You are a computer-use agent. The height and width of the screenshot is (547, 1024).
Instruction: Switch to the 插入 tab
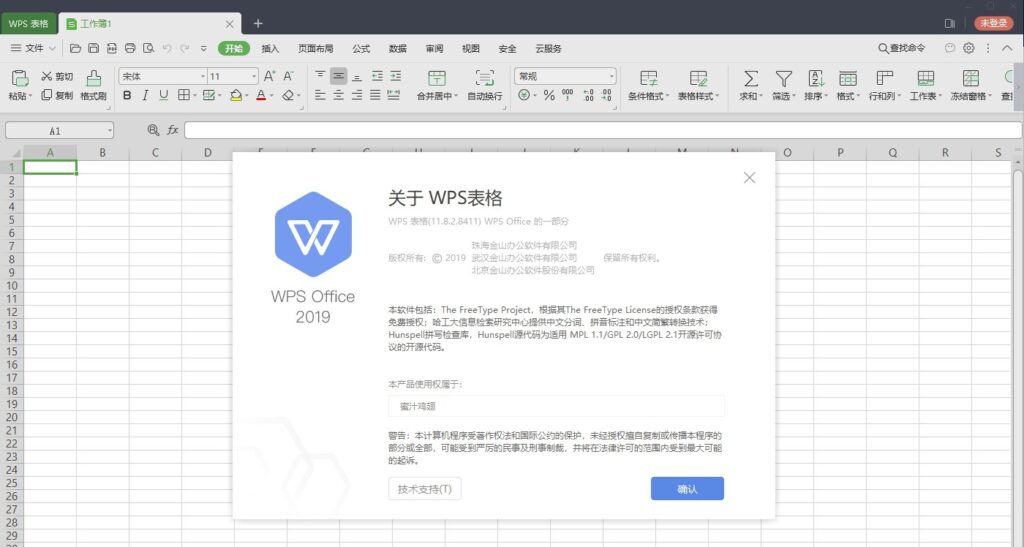pos(270,48)
